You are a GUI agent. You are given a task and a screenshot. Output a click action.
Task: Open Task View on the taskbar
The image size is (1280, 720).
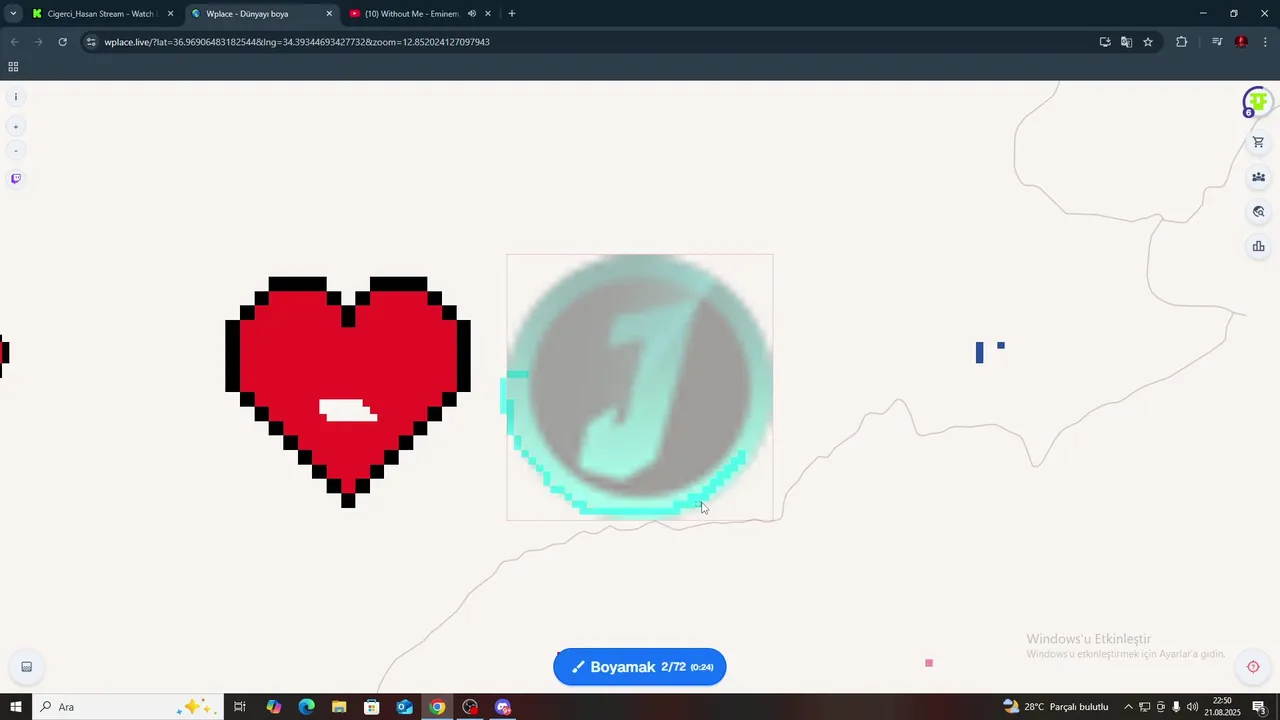(x=240, y=707)
